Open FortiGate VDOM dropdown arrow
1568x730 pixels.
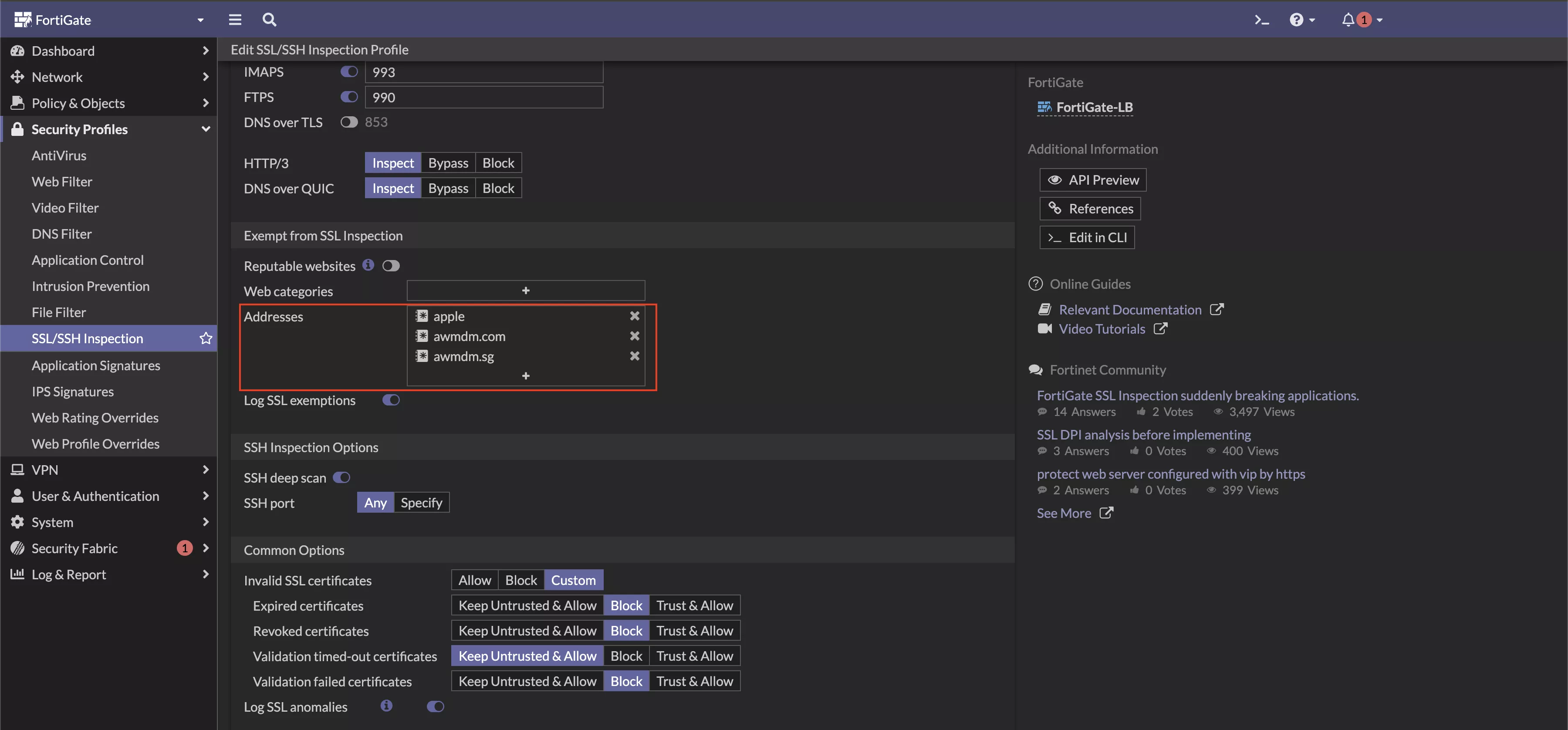tap(200, 20)
